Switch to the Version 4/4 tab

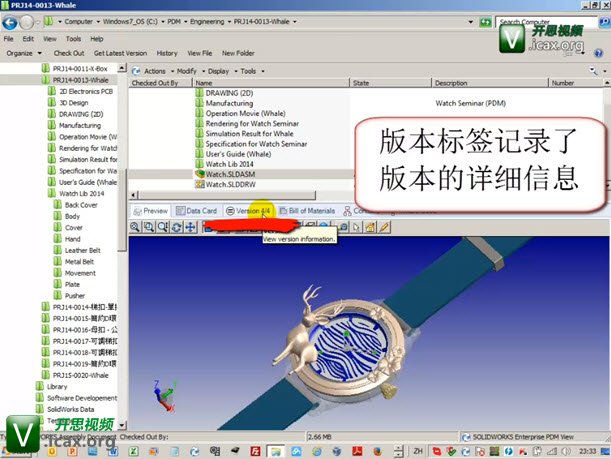pos(248,211)
